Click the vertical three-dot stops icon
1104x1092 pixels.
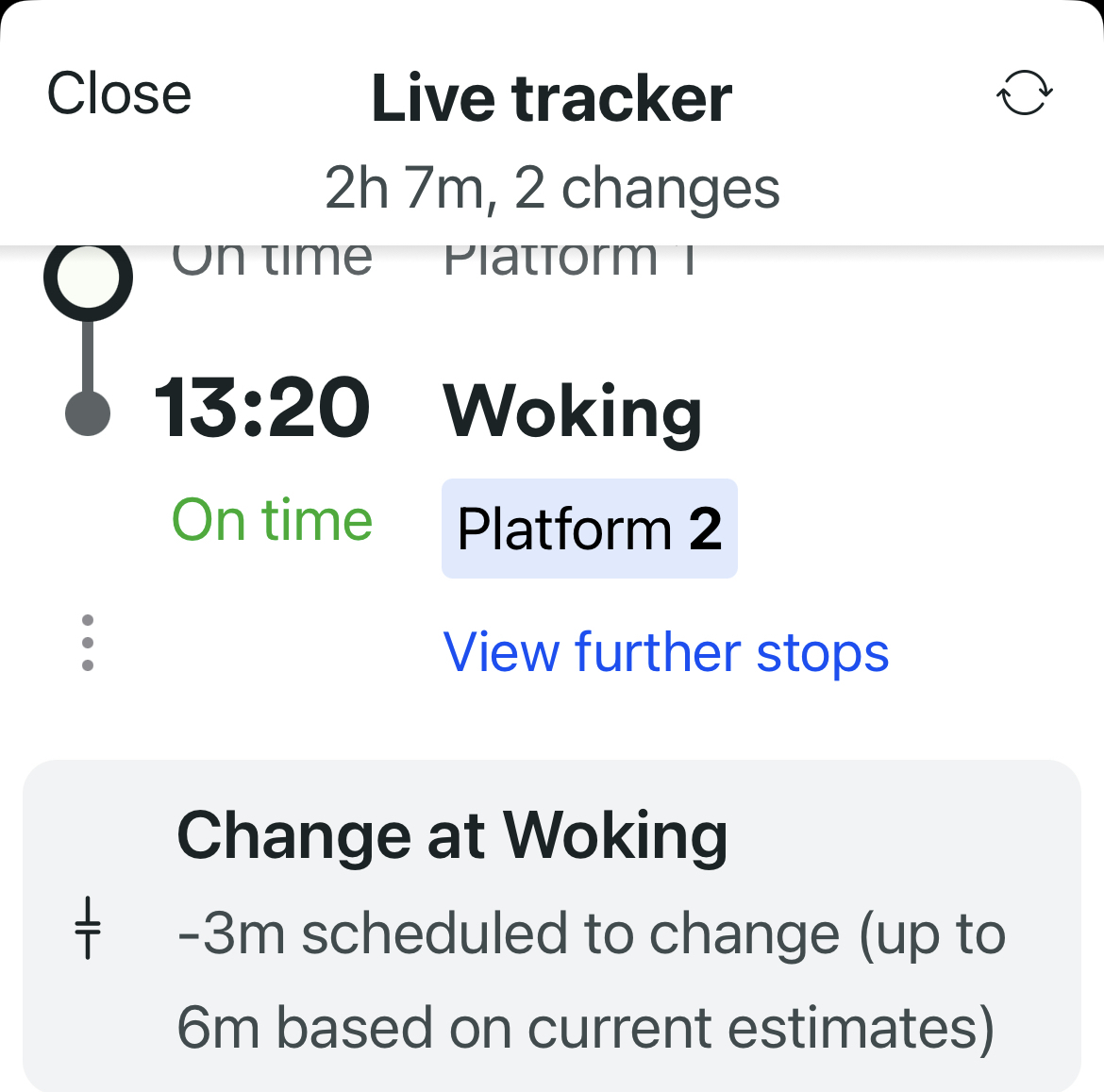click(88, 643)
